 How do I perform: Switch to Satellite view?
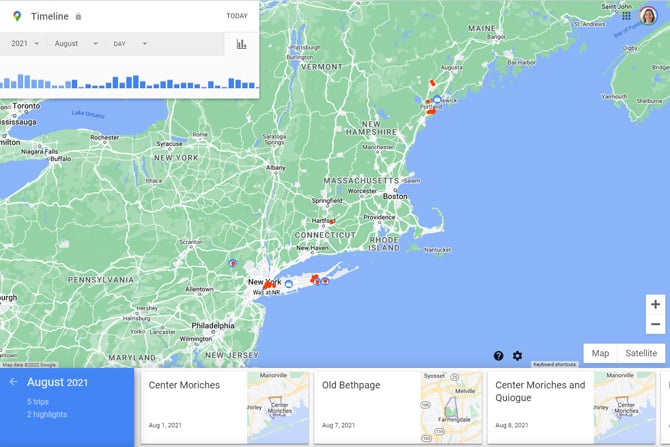pyautogui.click(x=641, y=353)
